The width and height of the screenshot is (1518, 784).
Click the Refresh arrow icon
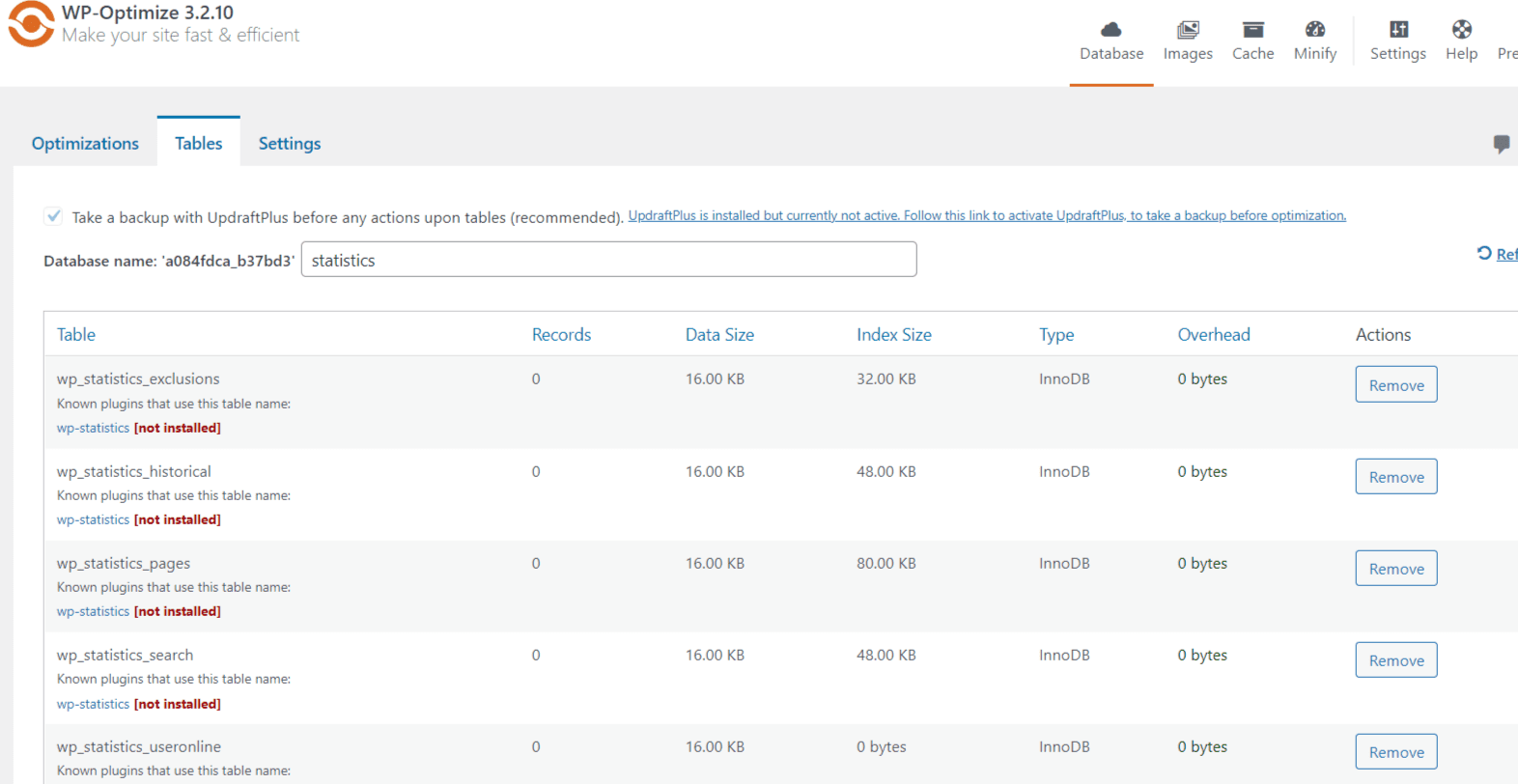pos(1484,253)
